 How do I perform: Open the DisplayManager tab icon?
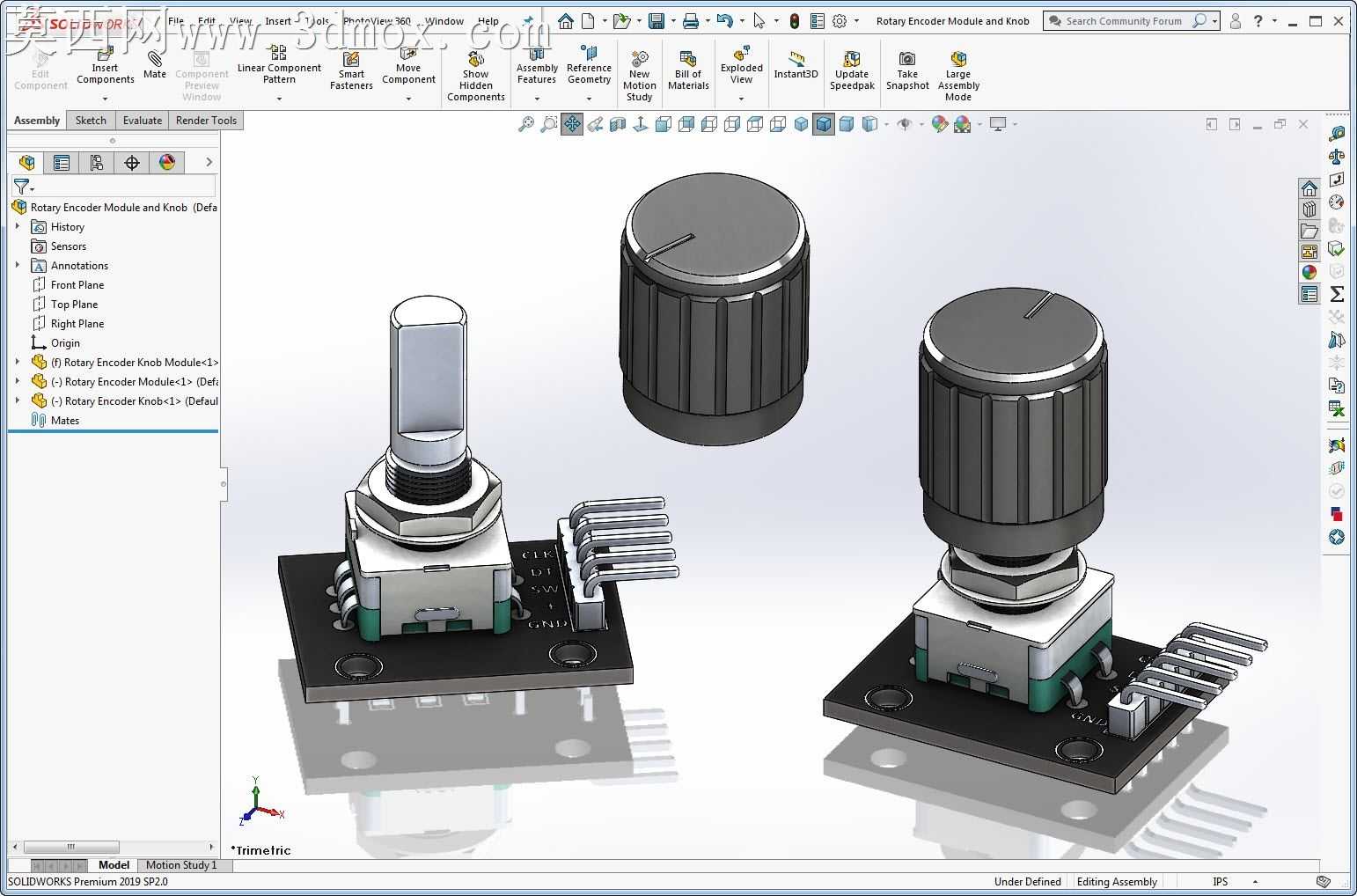coord(167,162)
